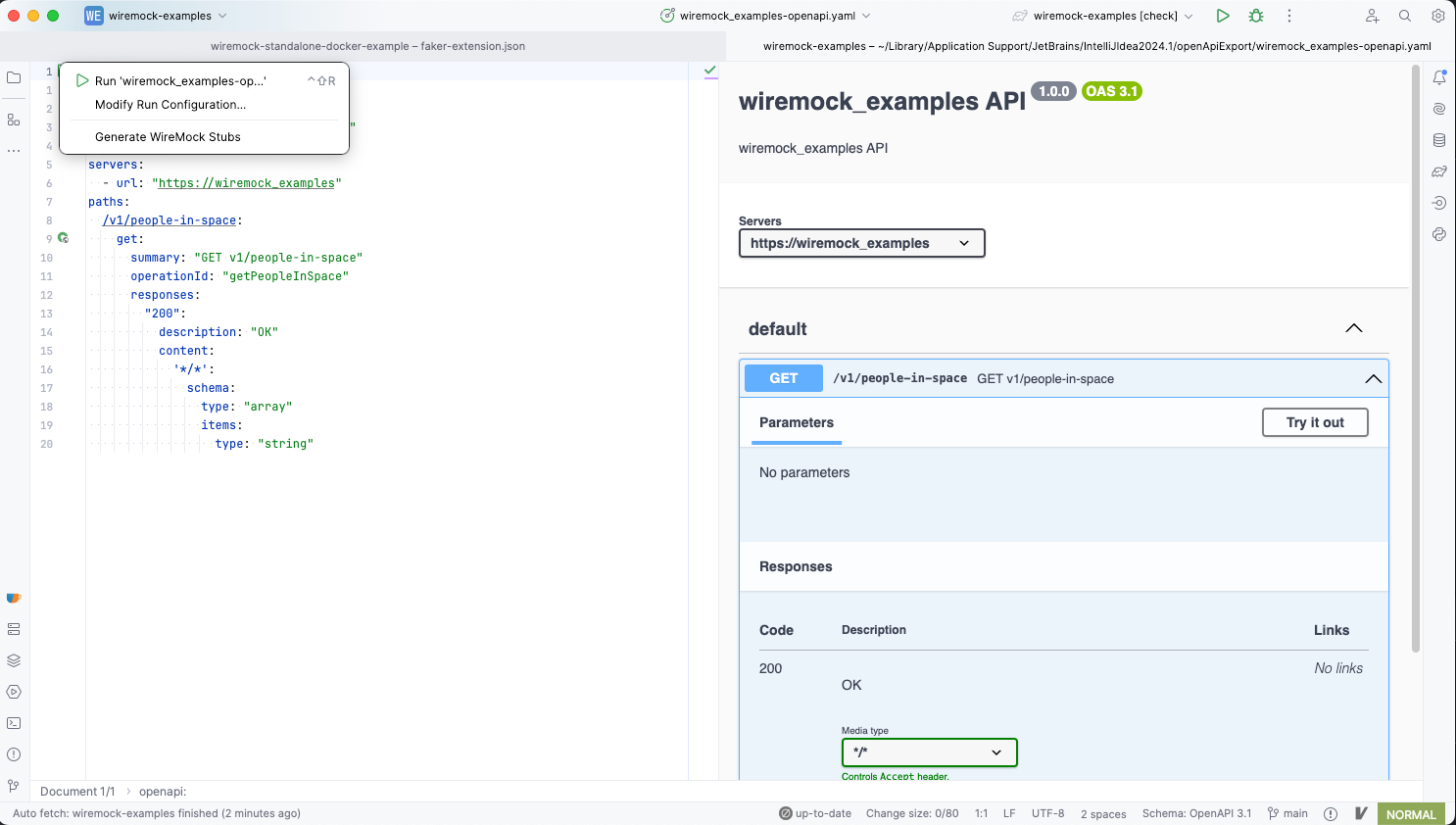Open the Services tool window icon in left sidebar
Image resolution: width=1456 pixels, height=825 pixels.
14,629
